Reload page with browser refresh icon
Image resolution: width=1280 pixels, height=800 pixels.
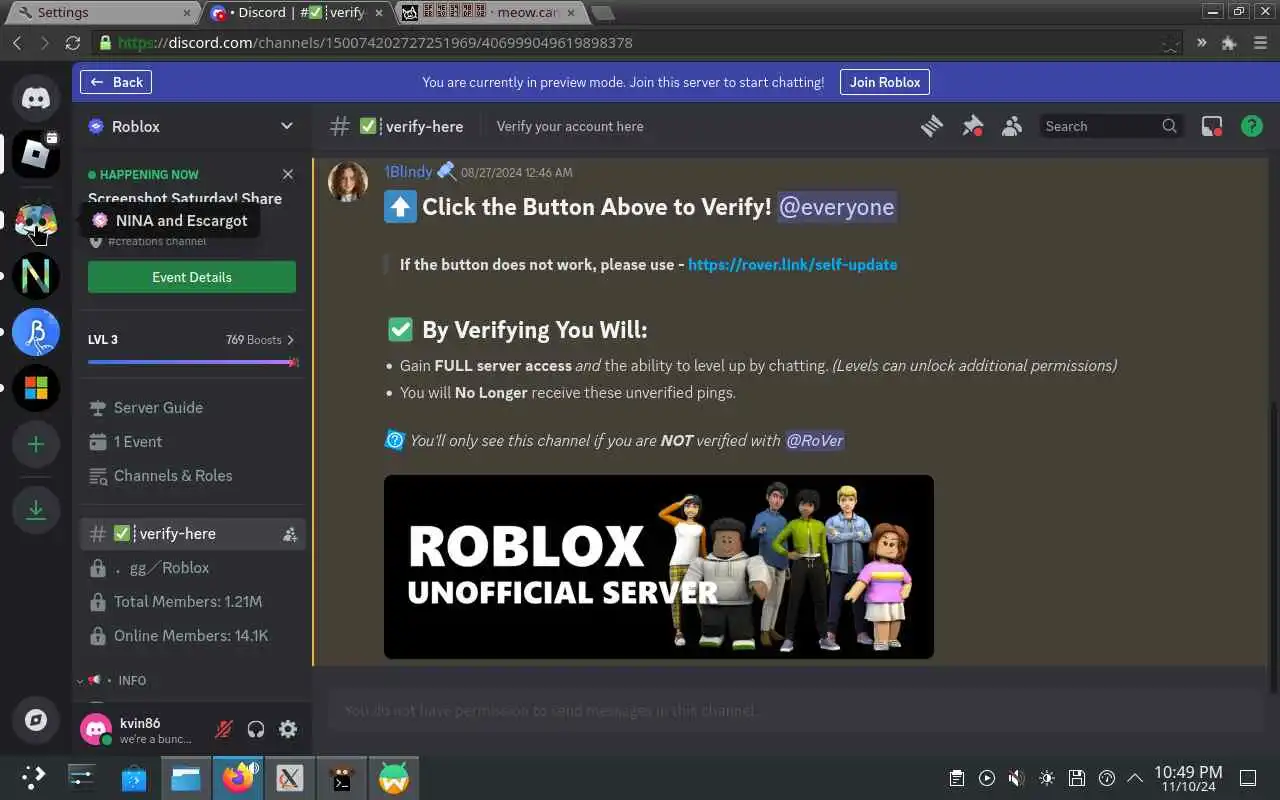(72, 43)
